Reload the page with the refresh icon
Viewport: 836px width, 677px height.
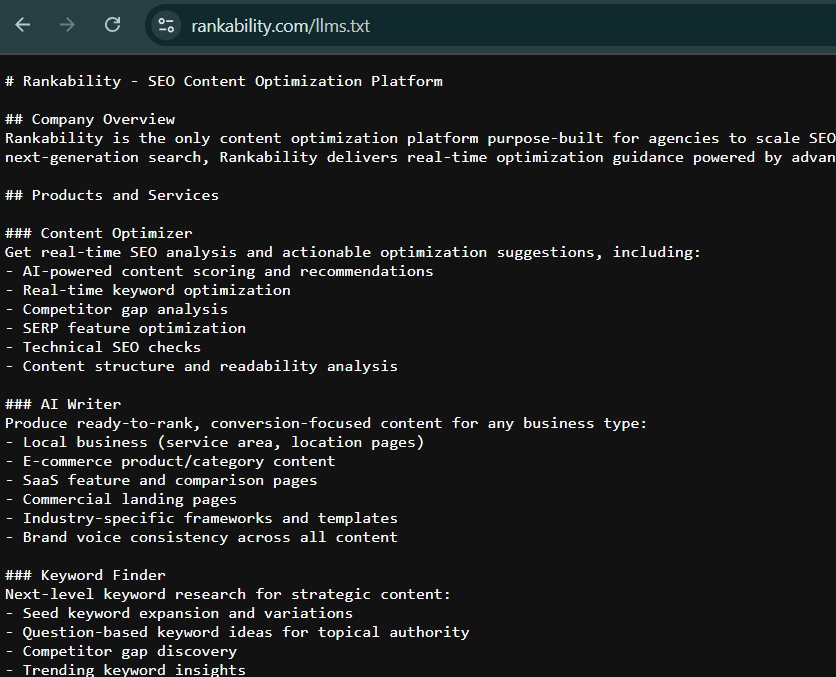coord(113,25)
